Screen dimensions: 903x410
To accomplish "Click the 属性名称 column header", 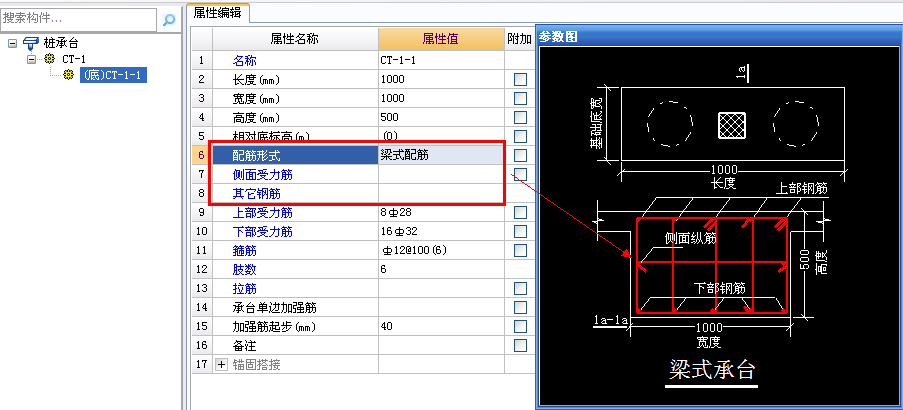I will click(295, 39).
